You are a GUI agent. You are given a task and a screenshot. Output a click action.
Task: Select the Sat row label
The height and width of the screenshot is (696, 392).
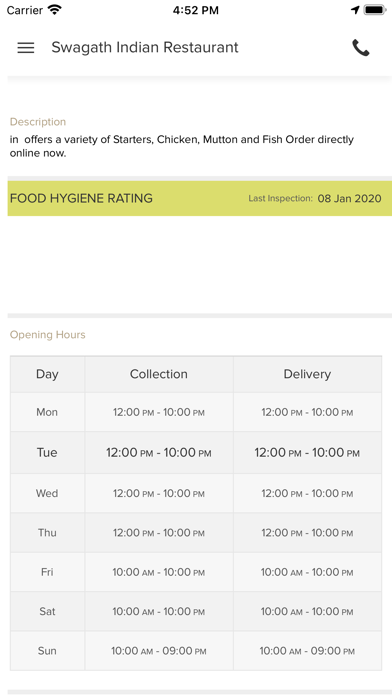[x=48, y=611]
